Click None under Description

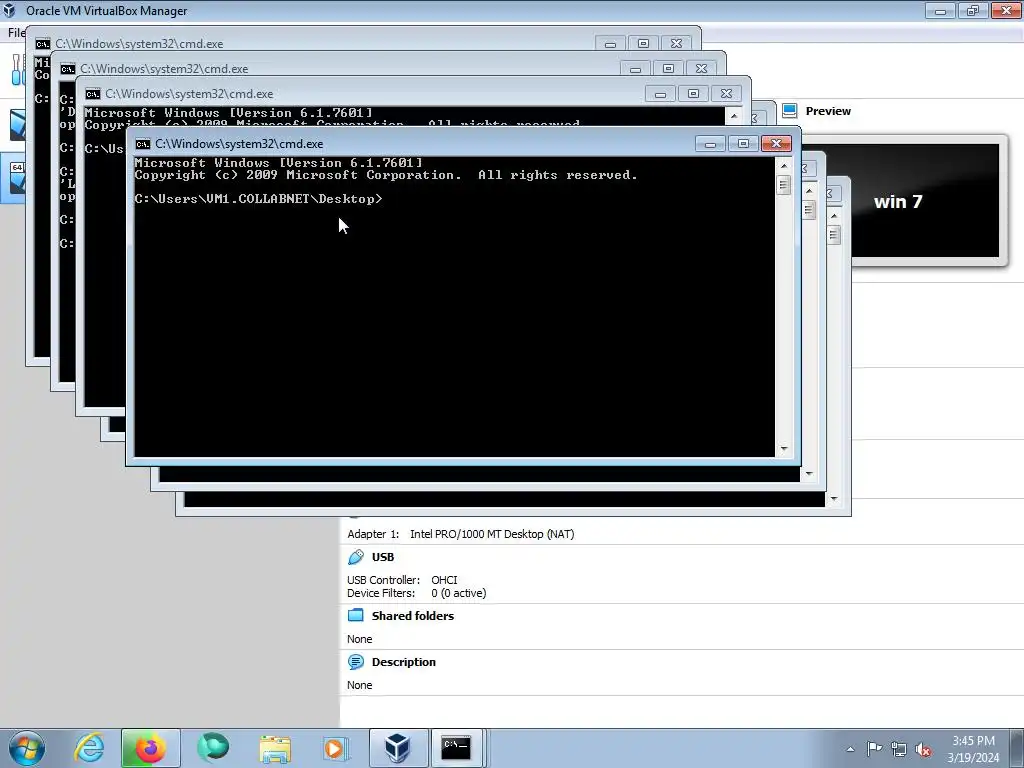360,685
